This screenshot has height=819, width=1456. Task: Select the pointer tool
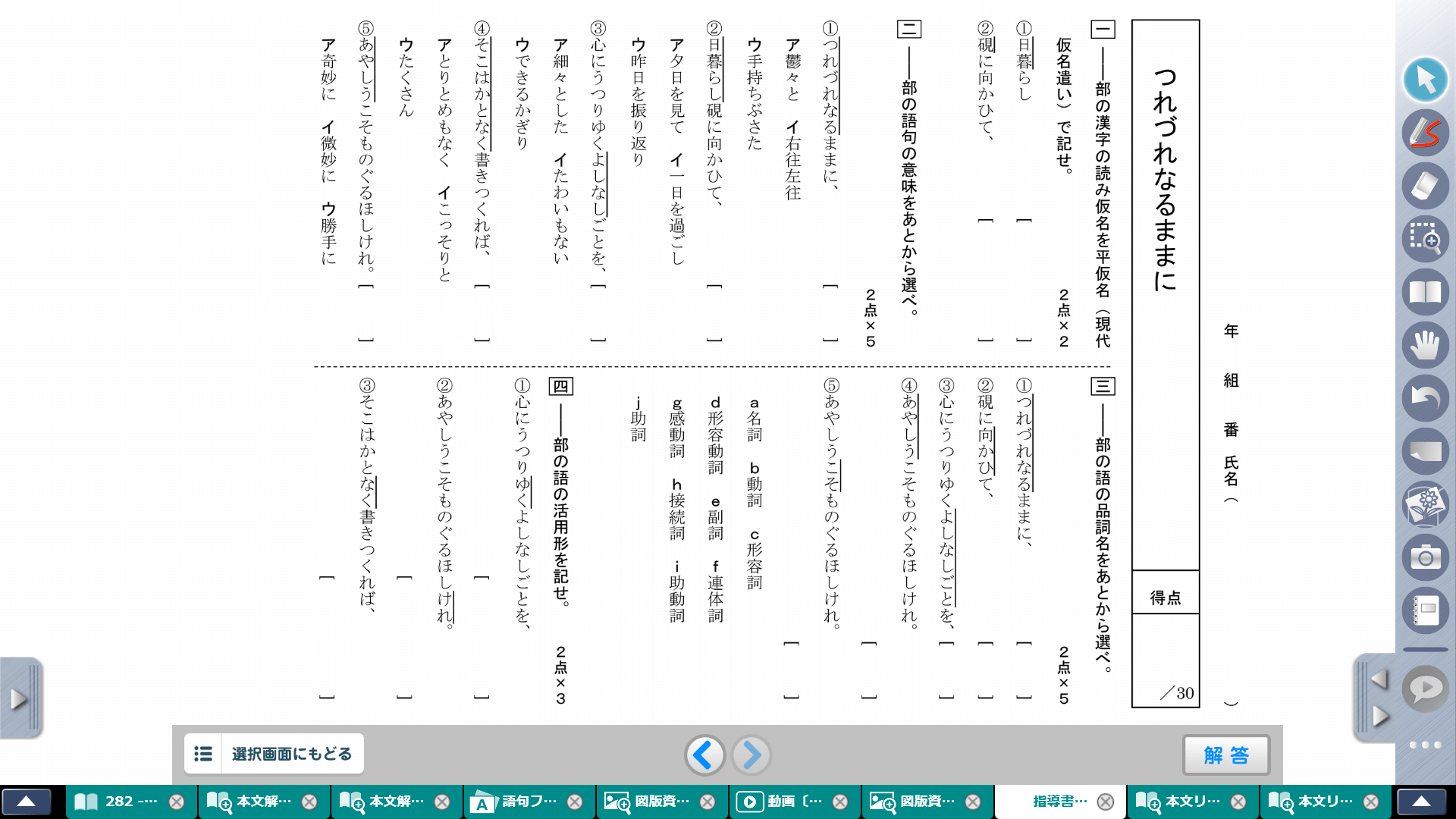pos(1426,80)
